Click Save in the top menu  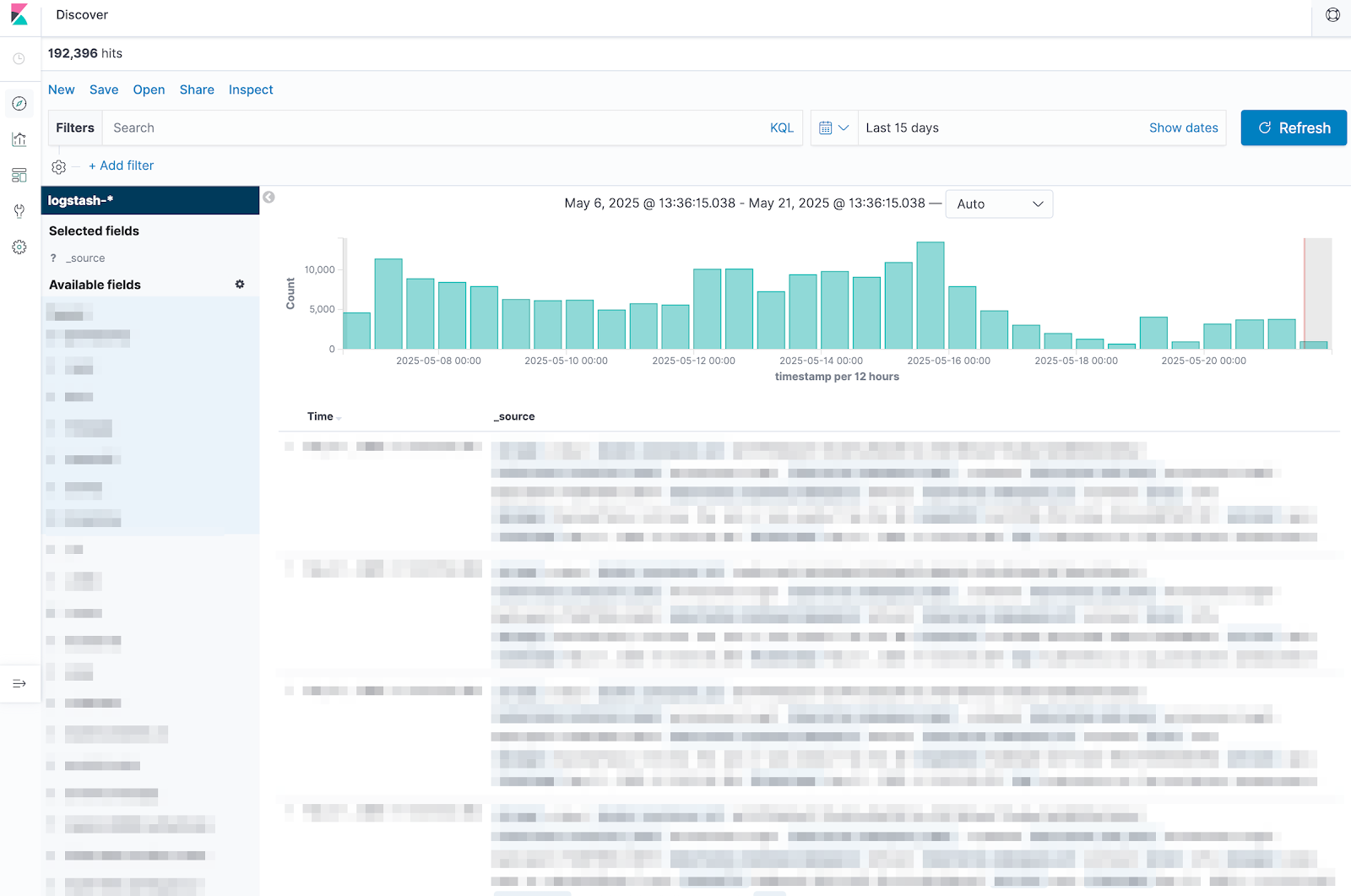[104, 90]
